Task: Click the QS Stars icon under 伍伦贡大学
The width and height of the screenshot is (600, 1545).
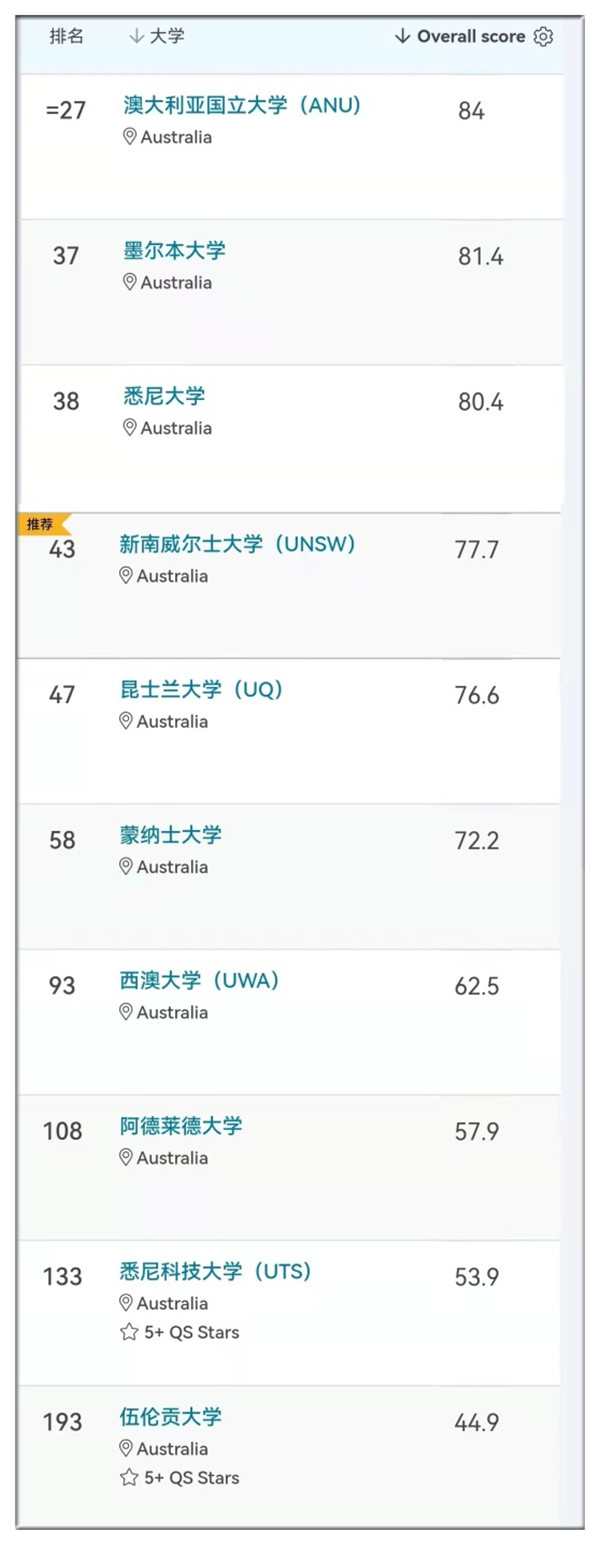Action: pyautogui.click(x=128, y=1477)
